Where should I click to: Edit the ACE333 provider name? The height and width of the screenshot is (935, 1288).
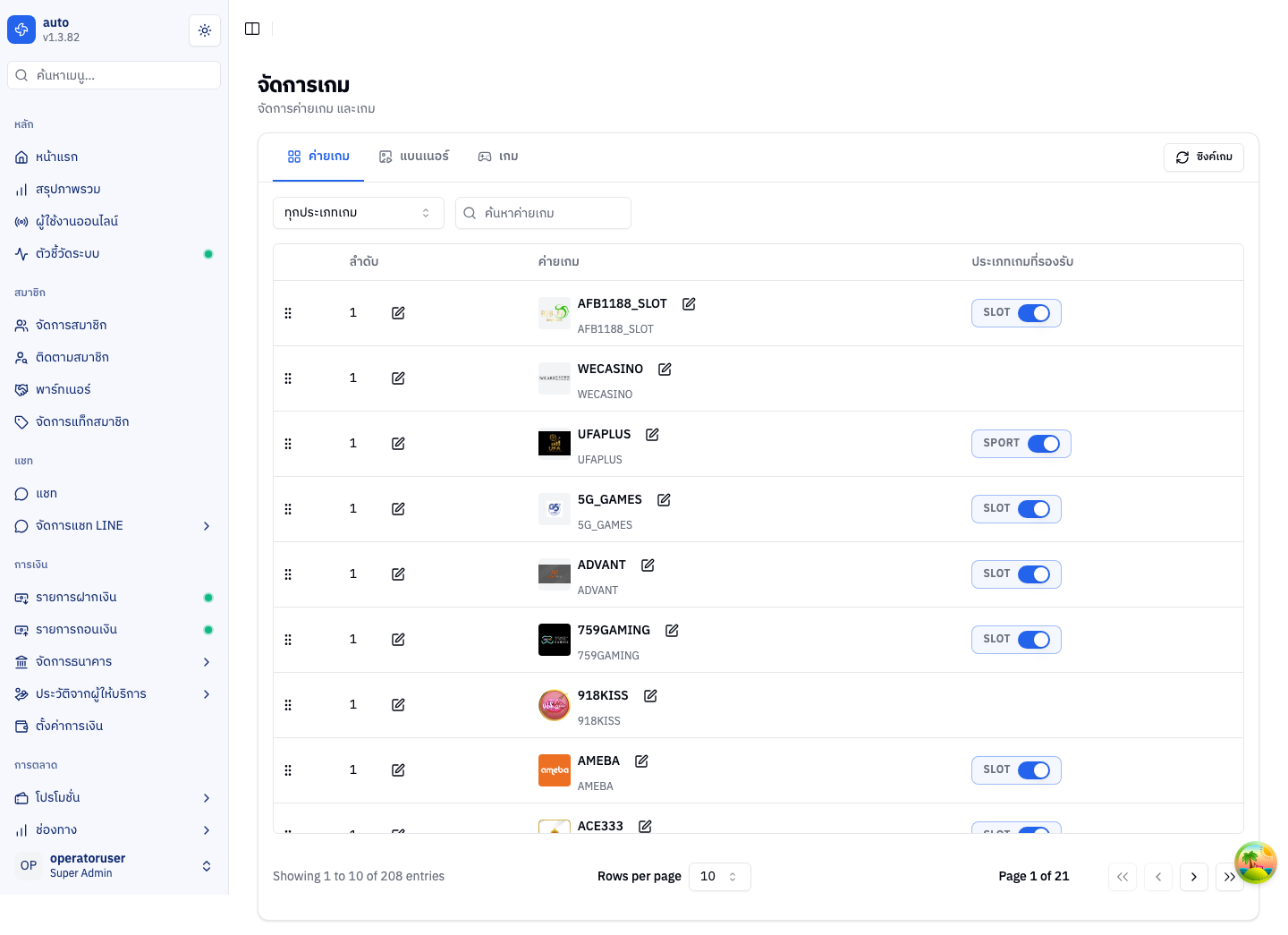[645, 827]
